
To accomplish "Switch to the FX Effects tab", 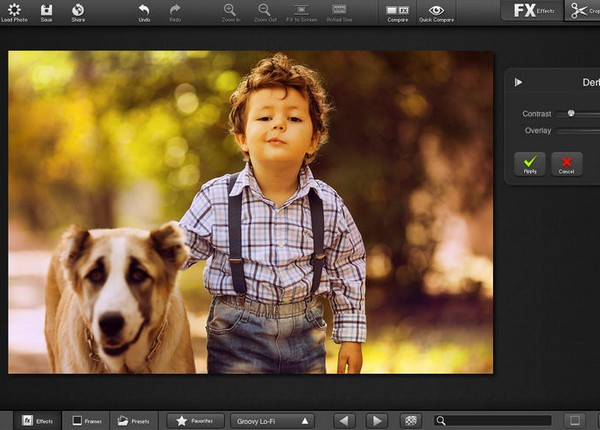I will [533, 11].
